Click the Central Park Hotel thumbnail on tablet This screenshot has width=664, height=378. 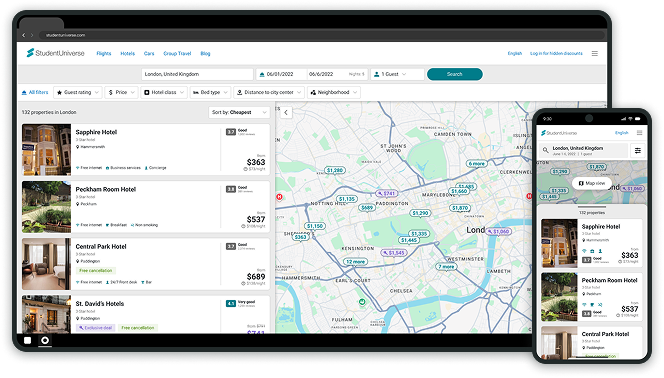coord(47,264)
